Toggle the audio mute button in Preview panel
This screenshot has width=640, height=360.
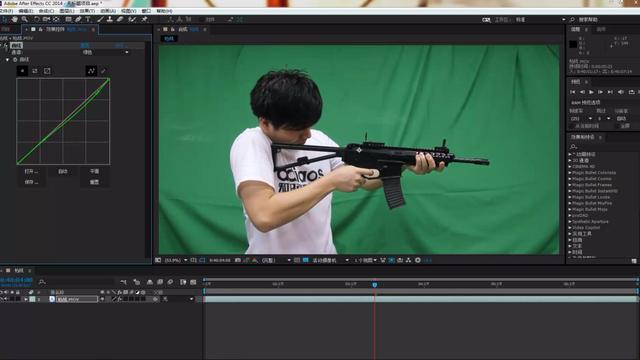click(621, 92)
